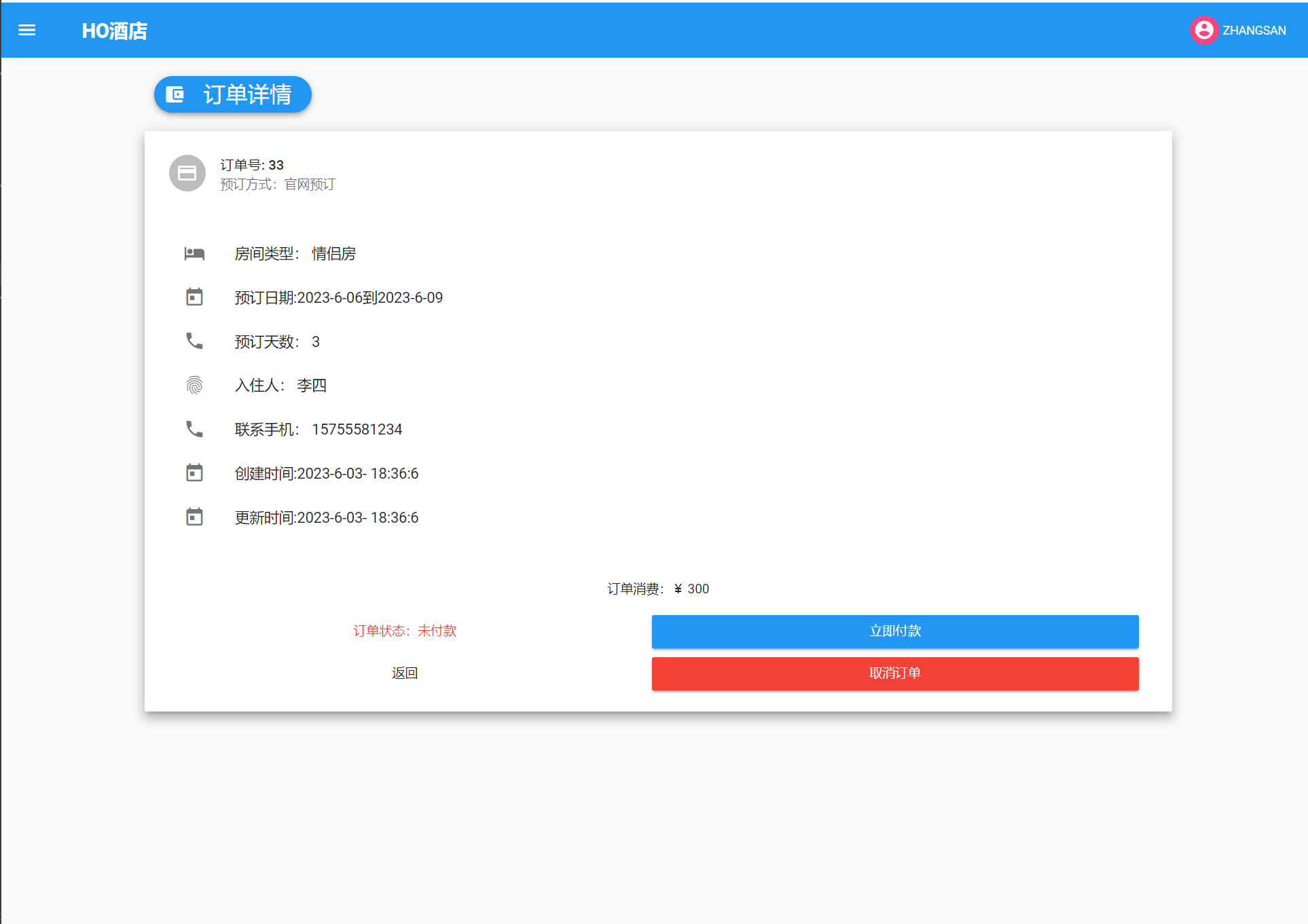Image resolution: width=1308 pixels, height=924 pixels.
Task: Click the pink user avatar icon
Action: tap(1203, 30)
